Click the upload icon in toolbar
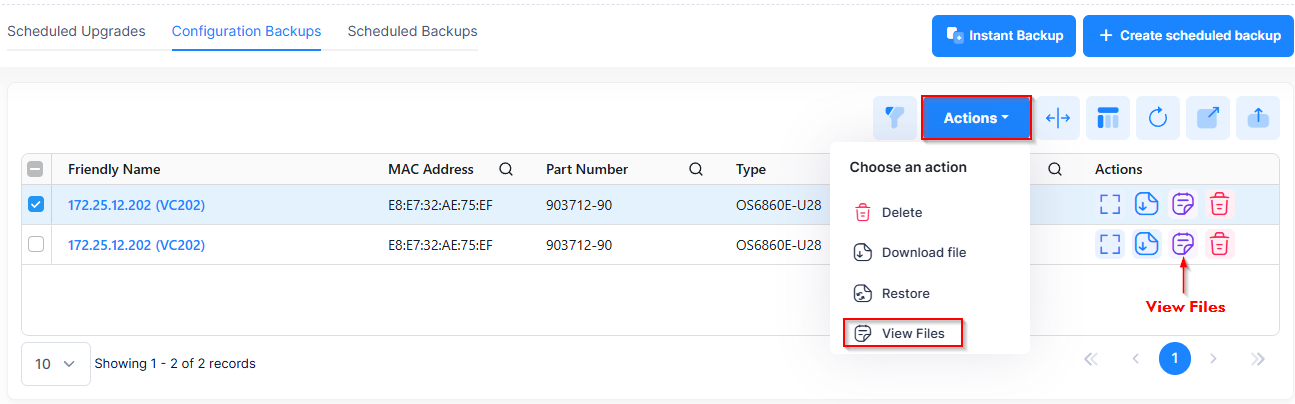The height and width of the screenshot is (404, 1295). click(1258, 118)
